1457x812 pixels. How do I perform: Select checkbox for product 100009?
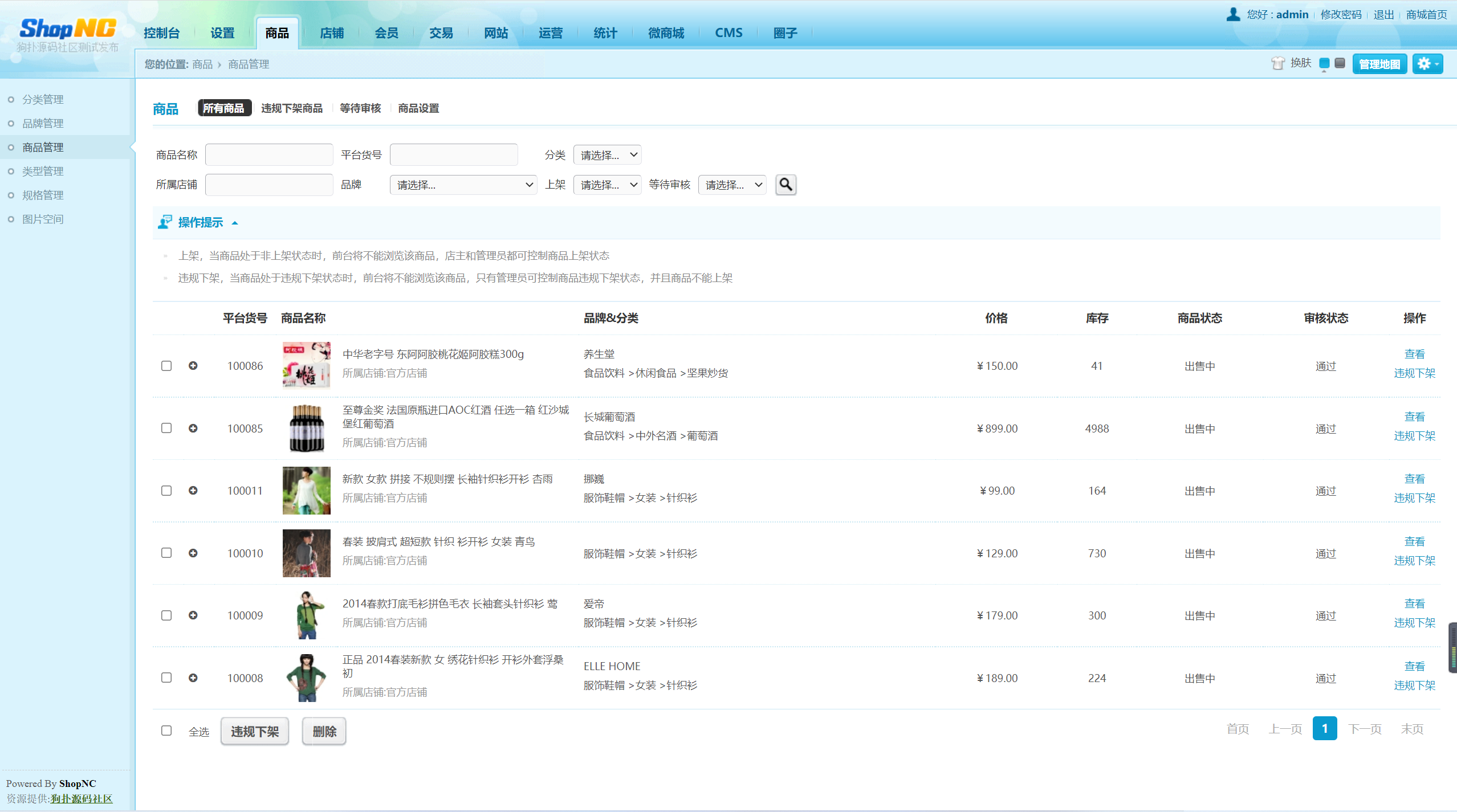(x=166, y=615)
